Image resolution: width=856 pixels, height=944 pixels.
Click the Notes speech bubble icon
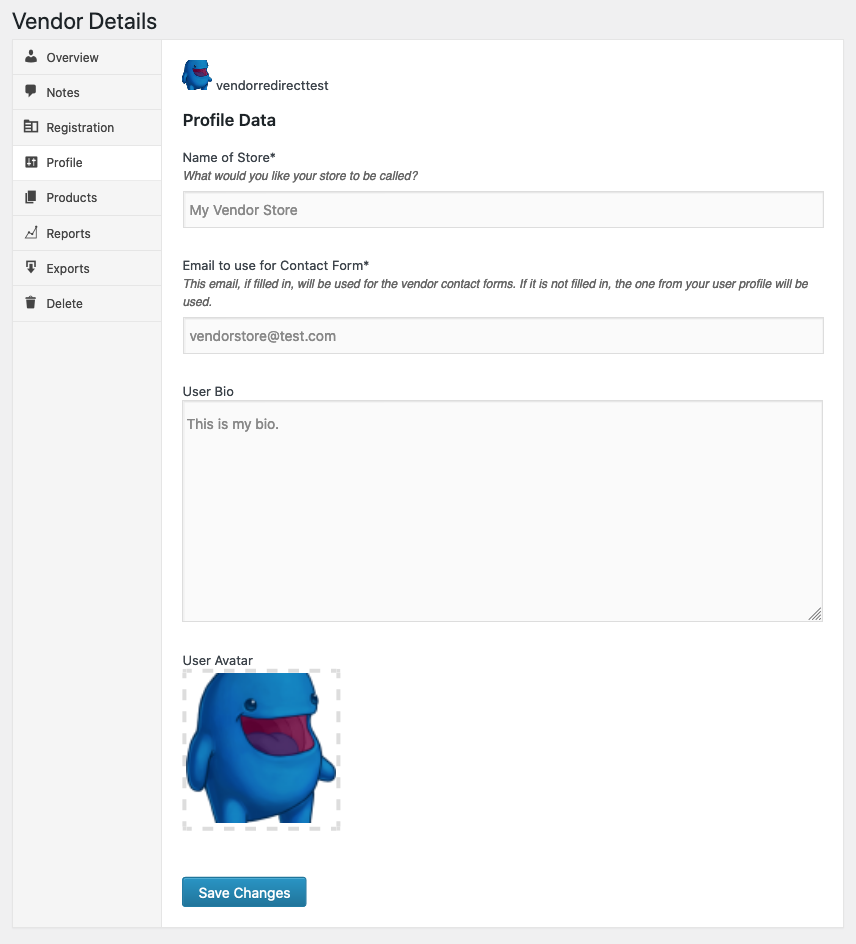[x=31, y=92]
